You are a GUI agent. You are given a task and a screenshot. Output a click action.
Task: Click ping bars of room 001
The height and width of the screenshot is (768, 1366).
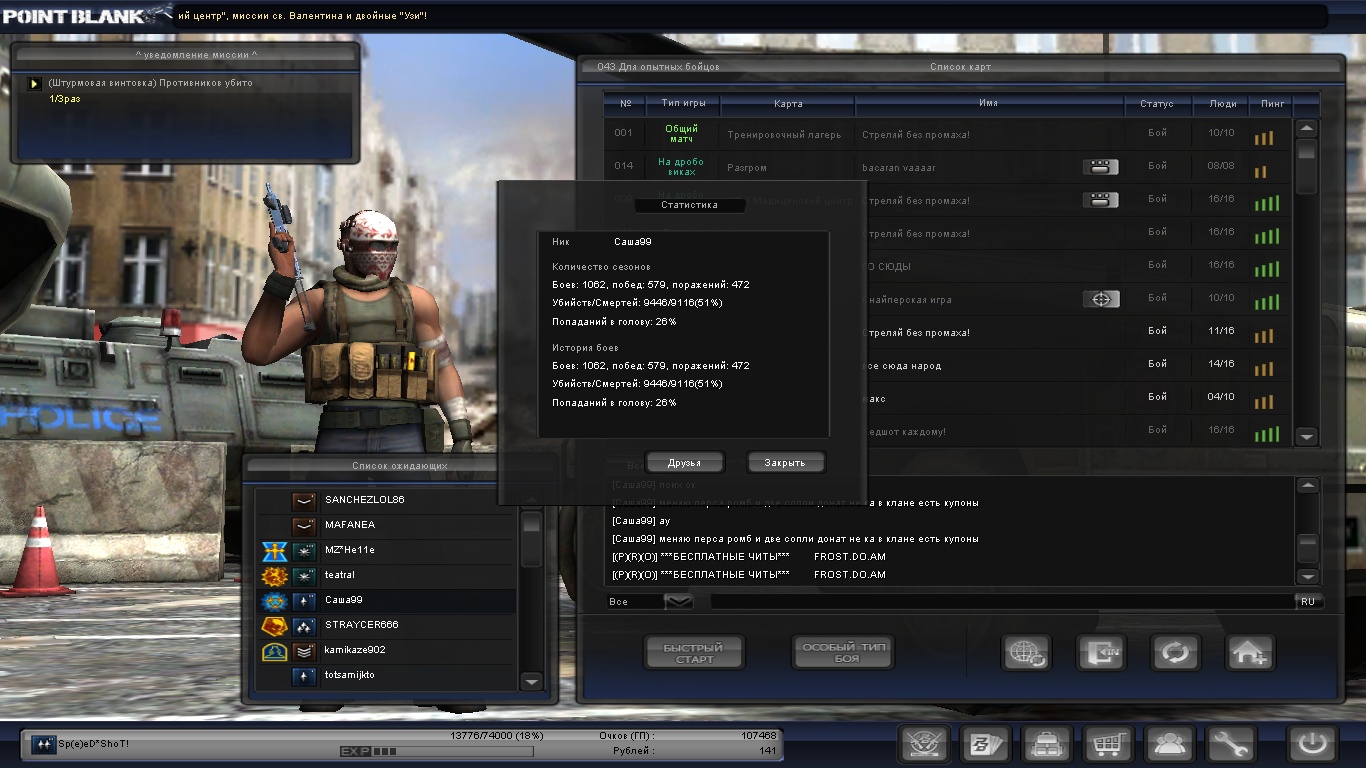click(1264, 137)
